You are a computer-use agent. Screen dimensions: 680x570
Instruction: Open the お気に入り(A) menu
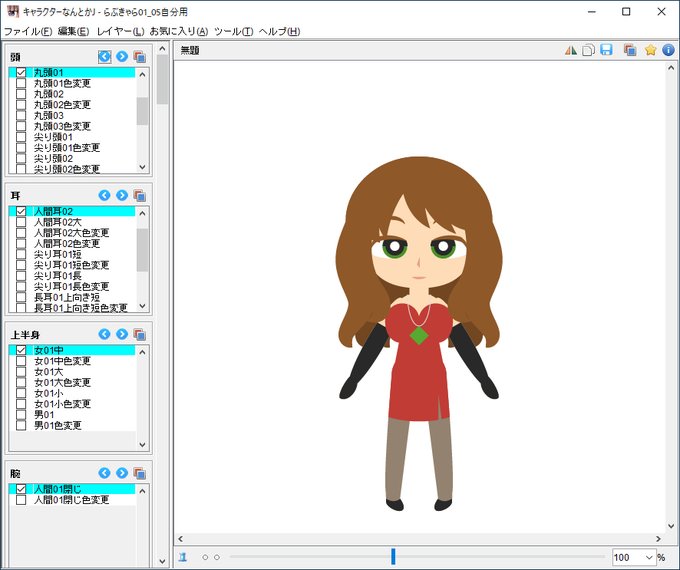(179, 31)
